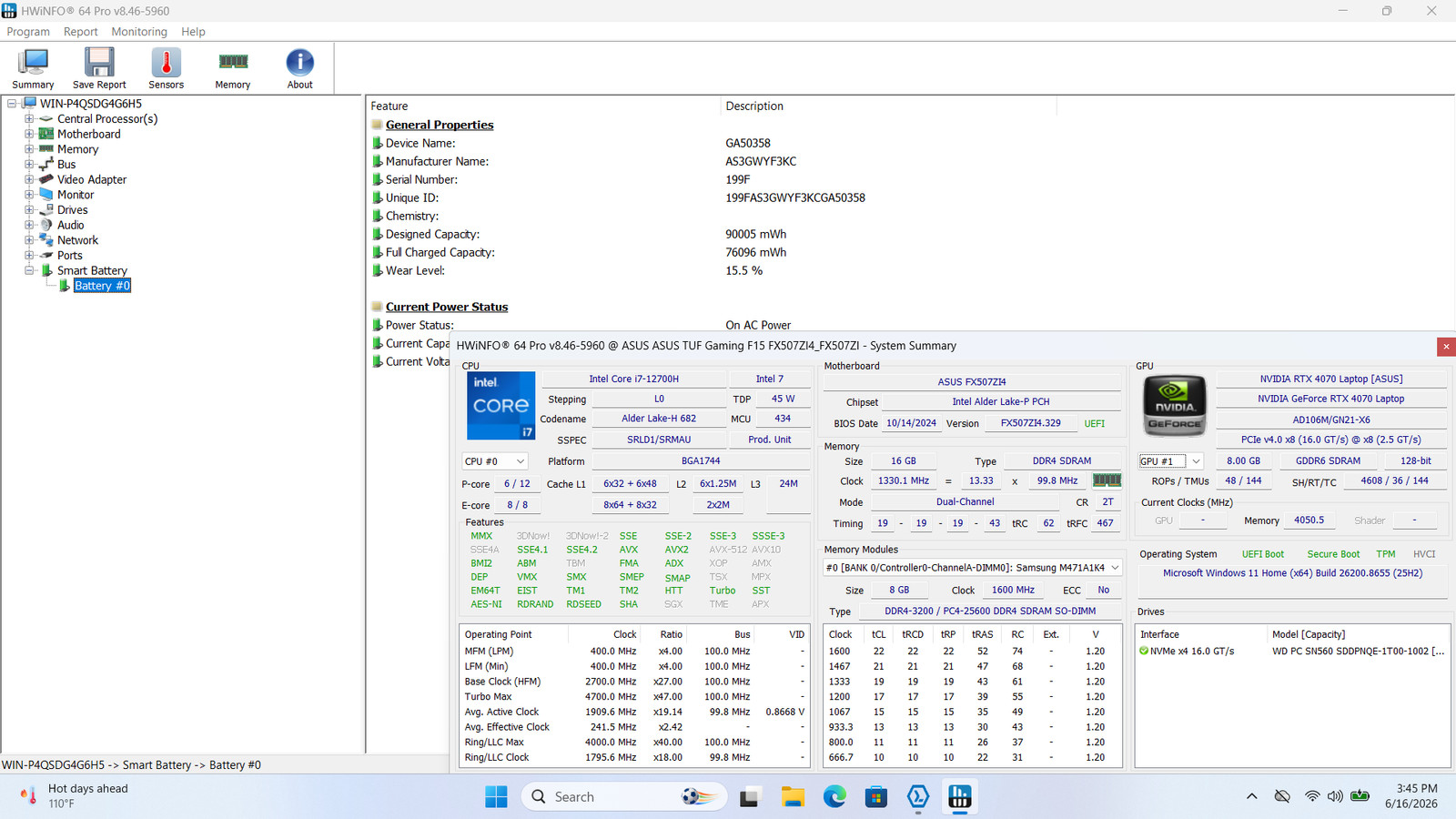Image resolution: width=1456 pixels, height=819 pixels.
Task: Open Microsoft Store from the taskbar
Action: coord(876,797)
